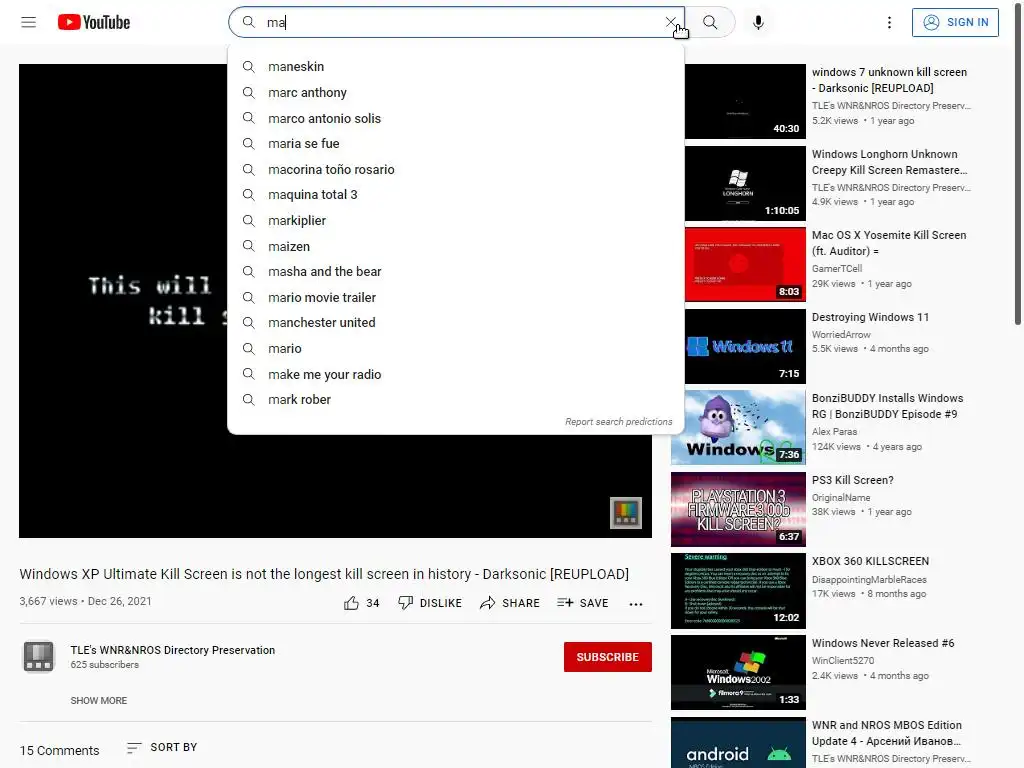Click the red SUBSCRIBE button
Screen dimensions: 1024x768
[607, 657]
